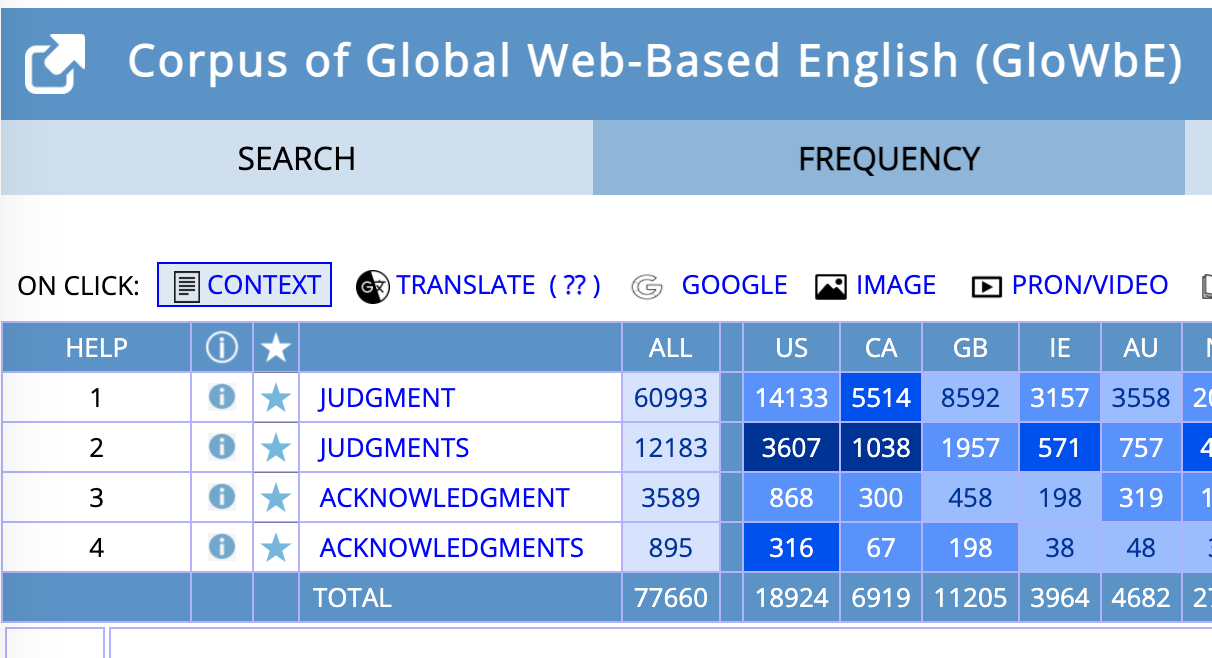This screenshot has width=1212, height=658.
Task: Click the CA column header
Action: (881, 347)
